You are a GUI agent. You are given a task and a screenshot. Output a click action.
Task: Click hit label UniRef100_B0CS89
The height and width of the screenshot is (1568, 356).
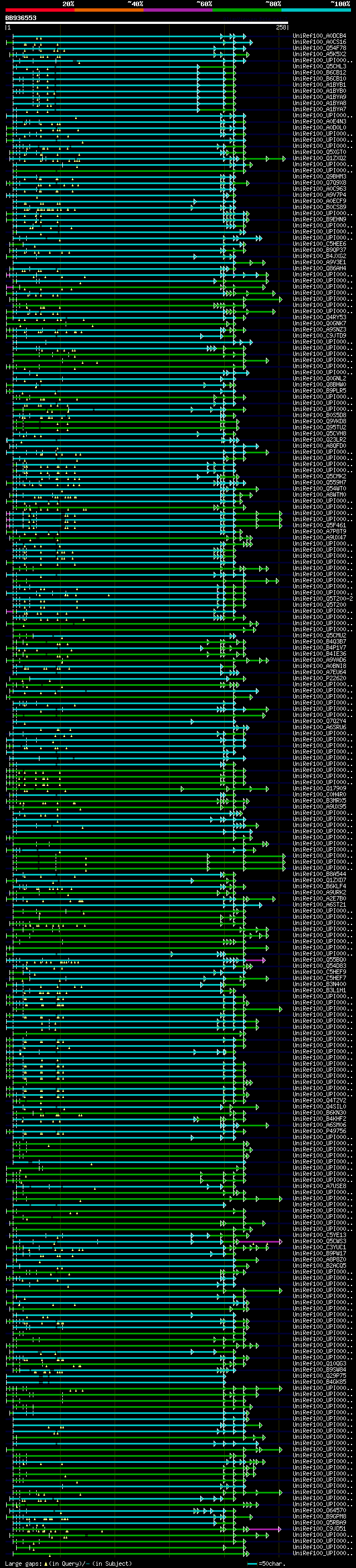[319, 207]
